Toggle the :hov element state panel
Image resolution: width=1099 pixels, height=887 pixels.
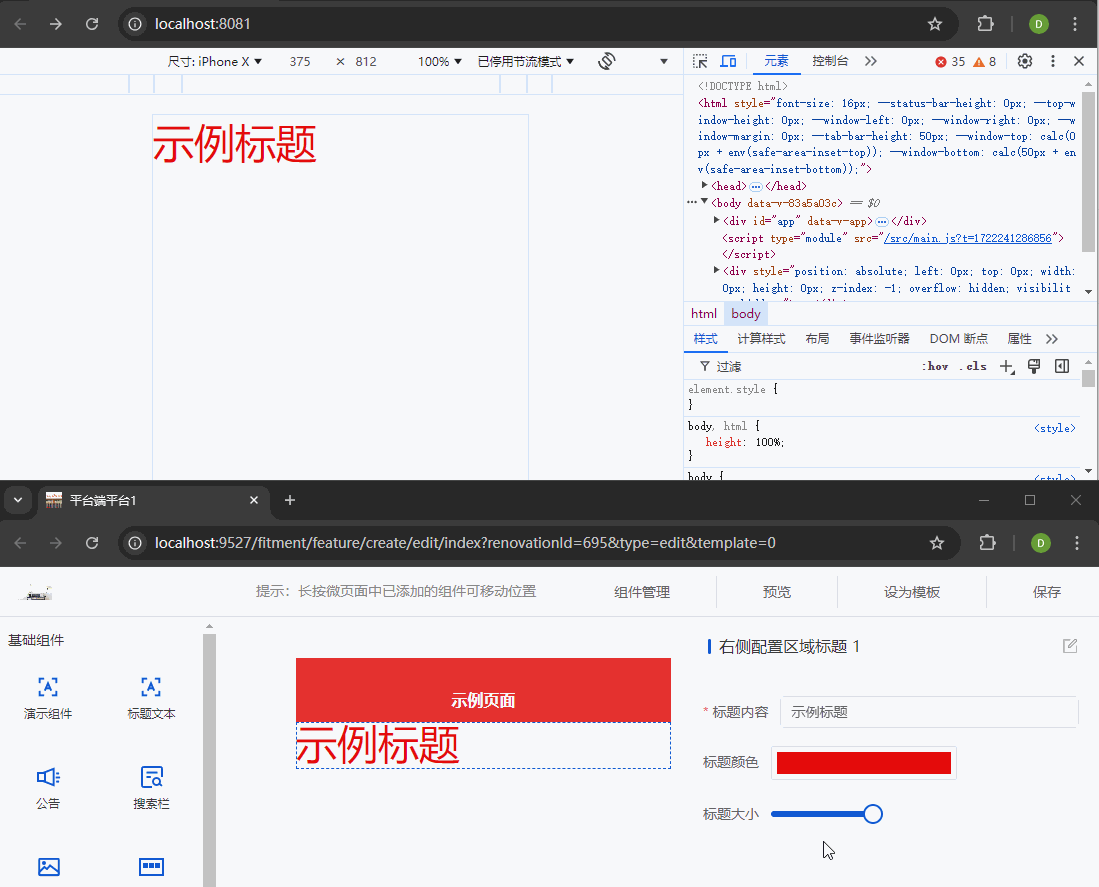(x=935, y=366)
